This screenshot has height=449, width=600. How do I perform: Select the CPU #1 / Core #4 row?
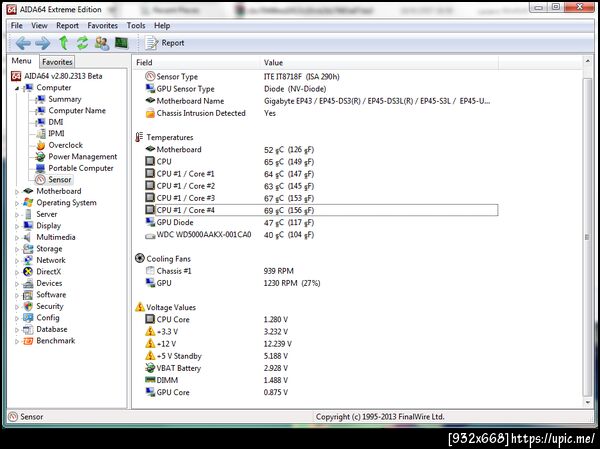[x=321, y=210]
